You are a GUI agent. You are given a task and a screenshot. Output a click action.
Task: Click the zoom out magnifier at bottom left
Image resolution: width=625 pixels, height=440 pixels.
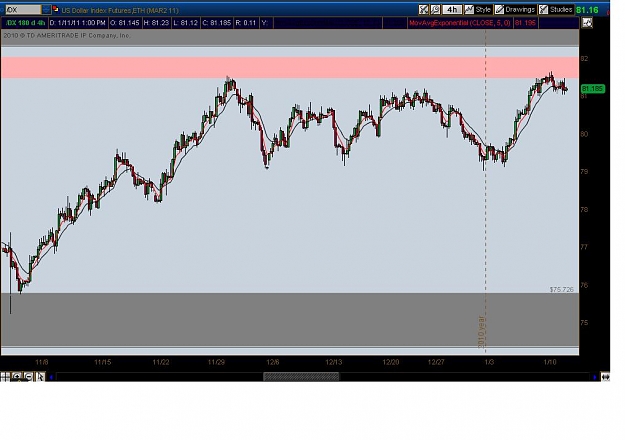[x=29, y=377]
